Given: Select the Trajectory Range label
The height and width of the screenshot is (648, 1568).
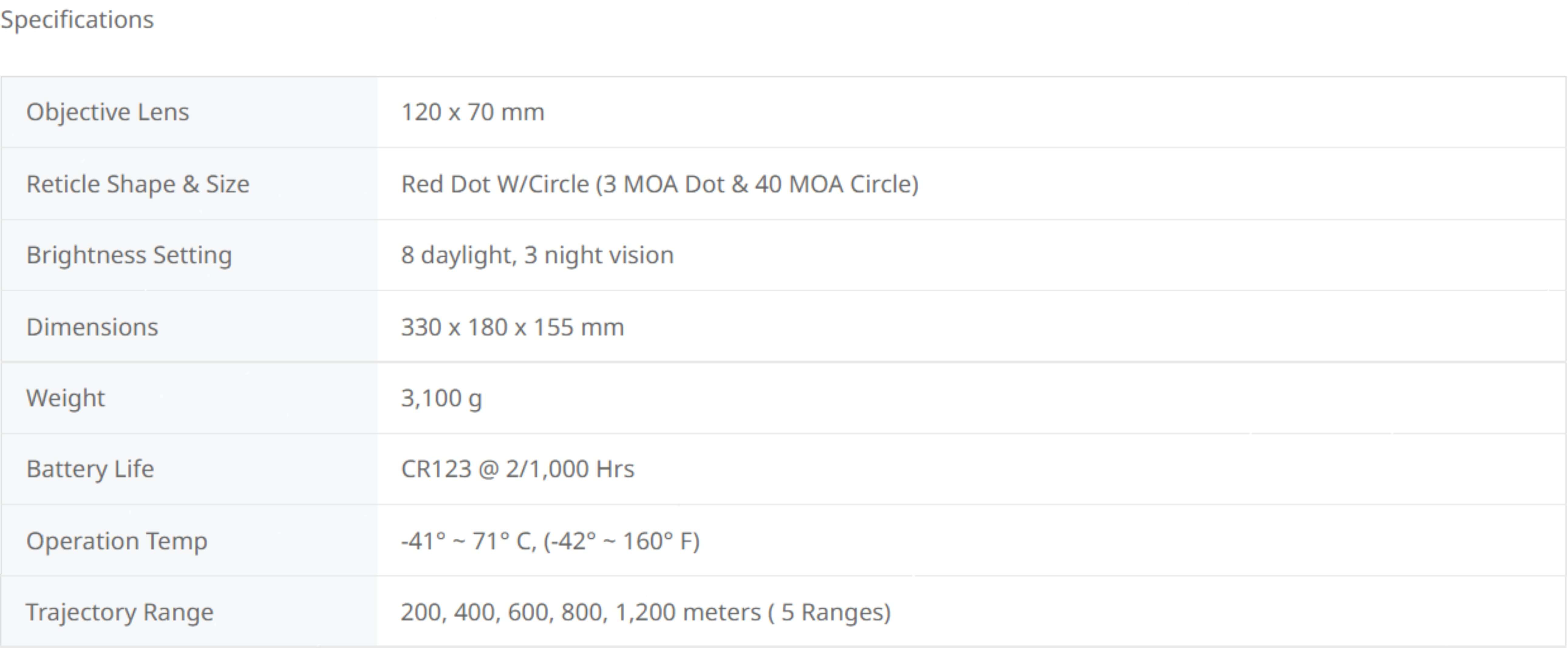Looking at the screenshot, I should click(x=119, y=612).
